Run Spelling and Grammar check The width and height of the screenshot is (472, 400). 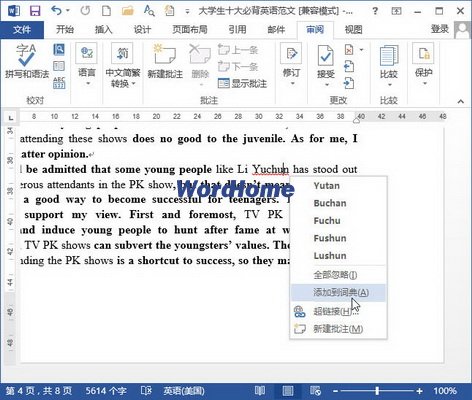tap(26, 61)
